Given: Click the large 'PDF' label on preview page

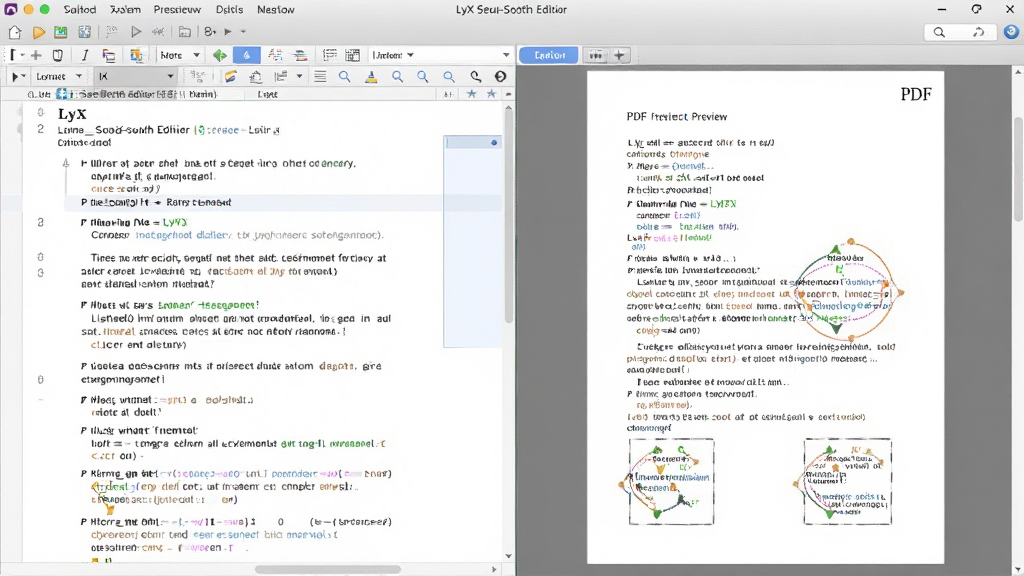Looking at the screenshot, I should (x=916, y=94).
